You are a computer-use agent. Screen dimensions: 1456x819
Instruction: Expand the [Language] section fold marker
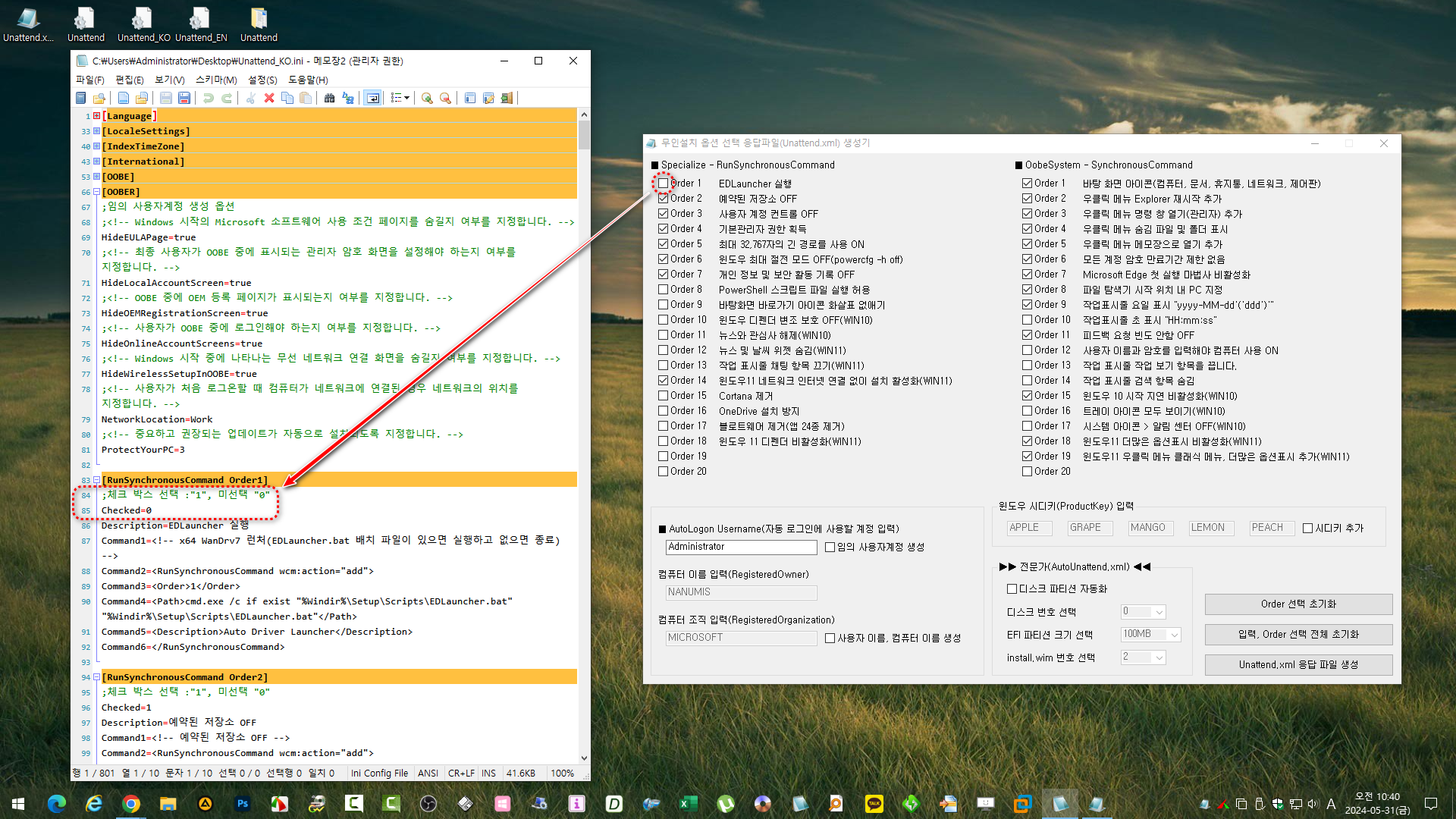[x=96, y=116]
